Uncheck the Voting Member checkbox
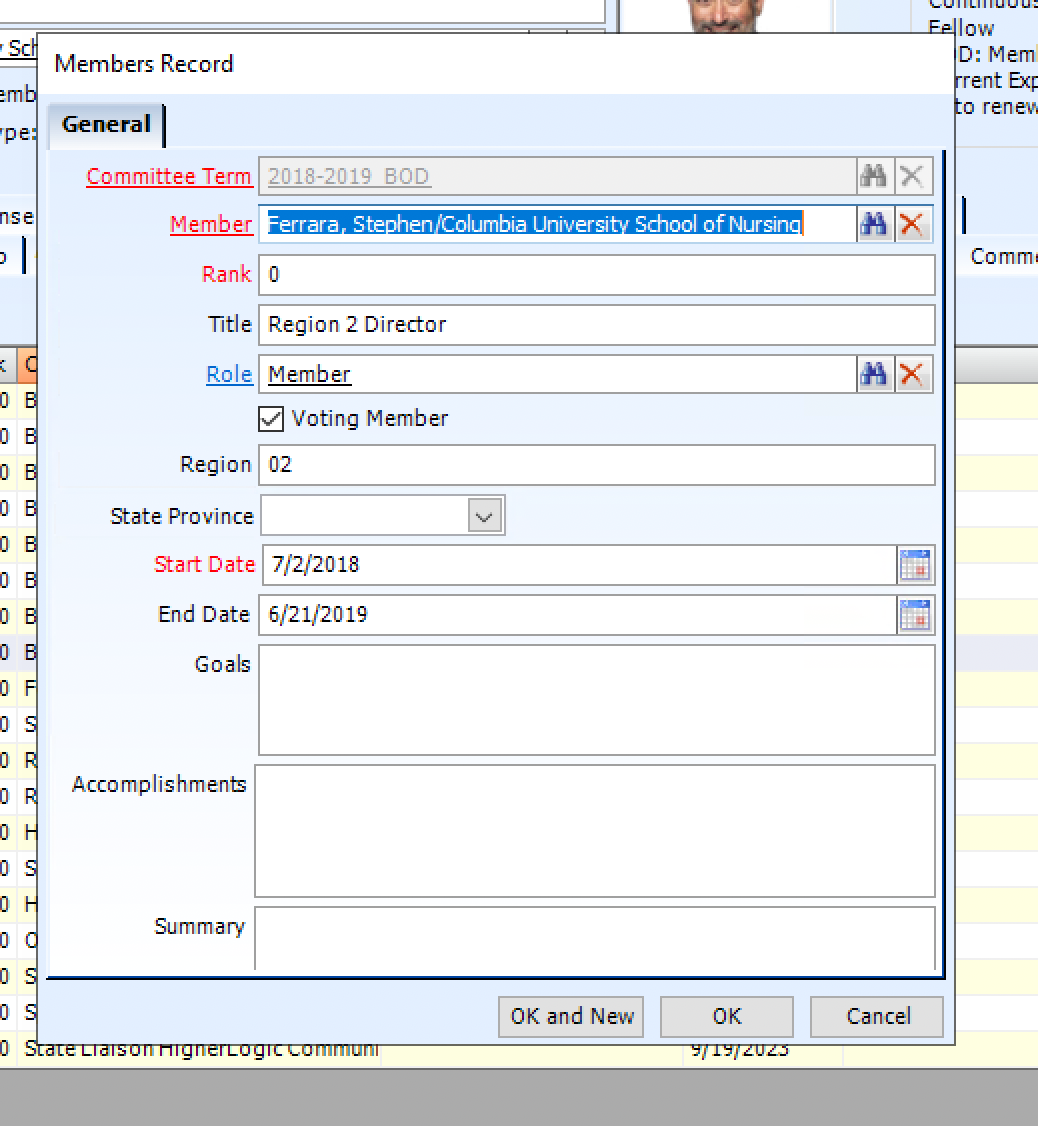 [270, 418]
